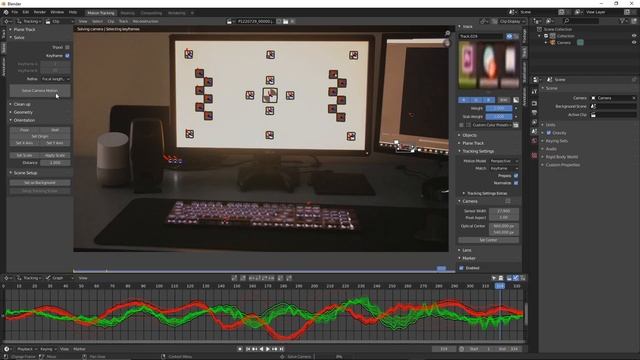The image size is (640, 360).
Task: Expand the Tracking Settings Extras subpanel
Action: click(486, 193)
